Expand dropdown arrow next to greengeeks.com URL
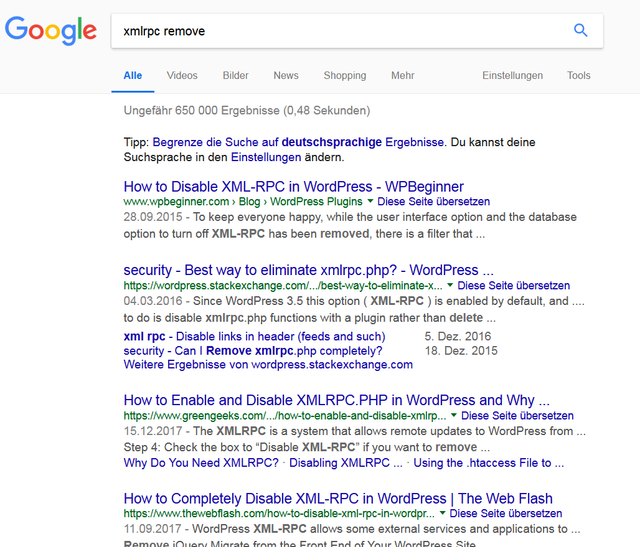 coord(454,416)
